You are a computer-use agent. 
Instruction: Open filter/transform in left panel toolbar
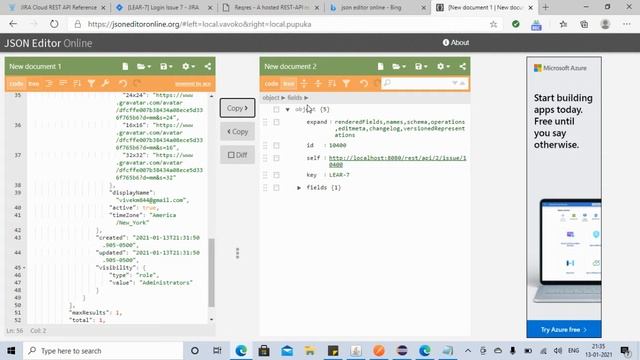pos(91,84)
